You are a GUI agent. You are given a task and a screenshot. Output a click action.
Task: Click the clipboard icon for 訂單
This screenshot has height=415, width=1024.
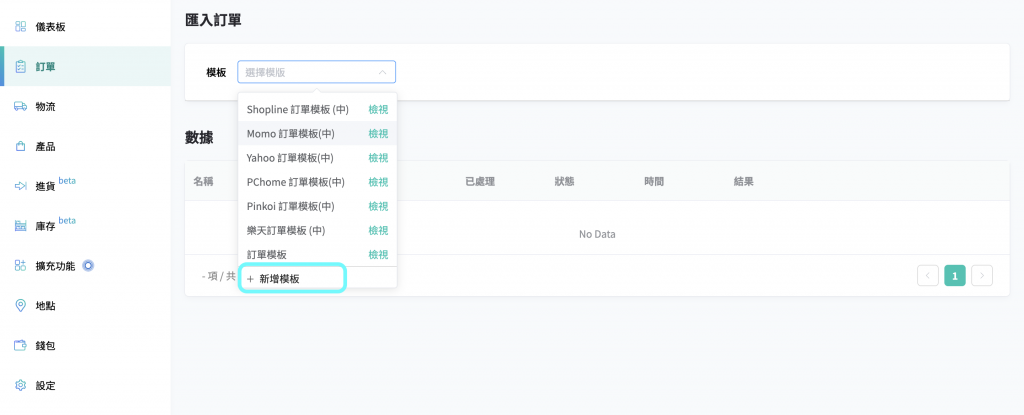[20, 66]
